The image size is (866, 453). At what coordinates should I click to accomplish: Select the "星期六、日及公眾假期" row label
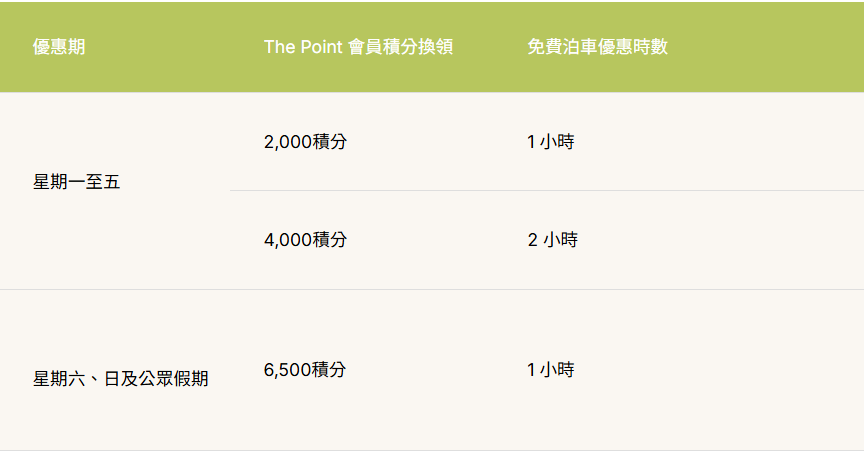click(x=121, y=379)
